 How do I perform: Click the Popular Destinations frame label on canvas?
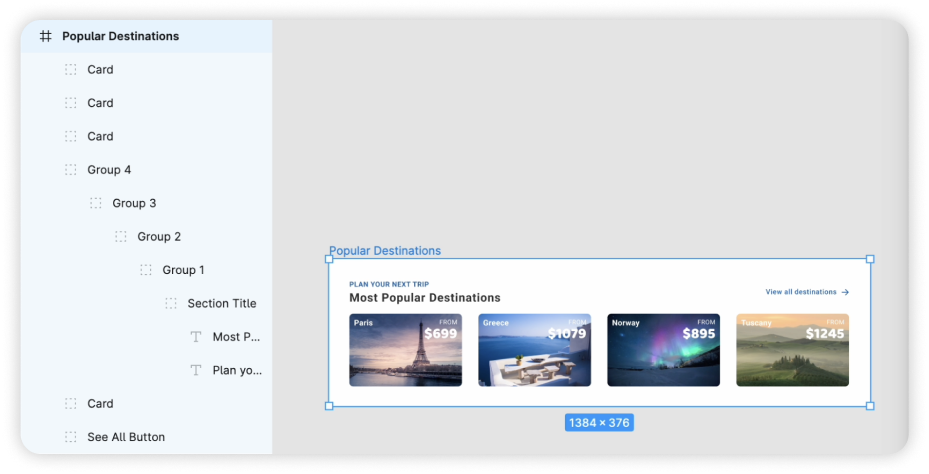385,251
